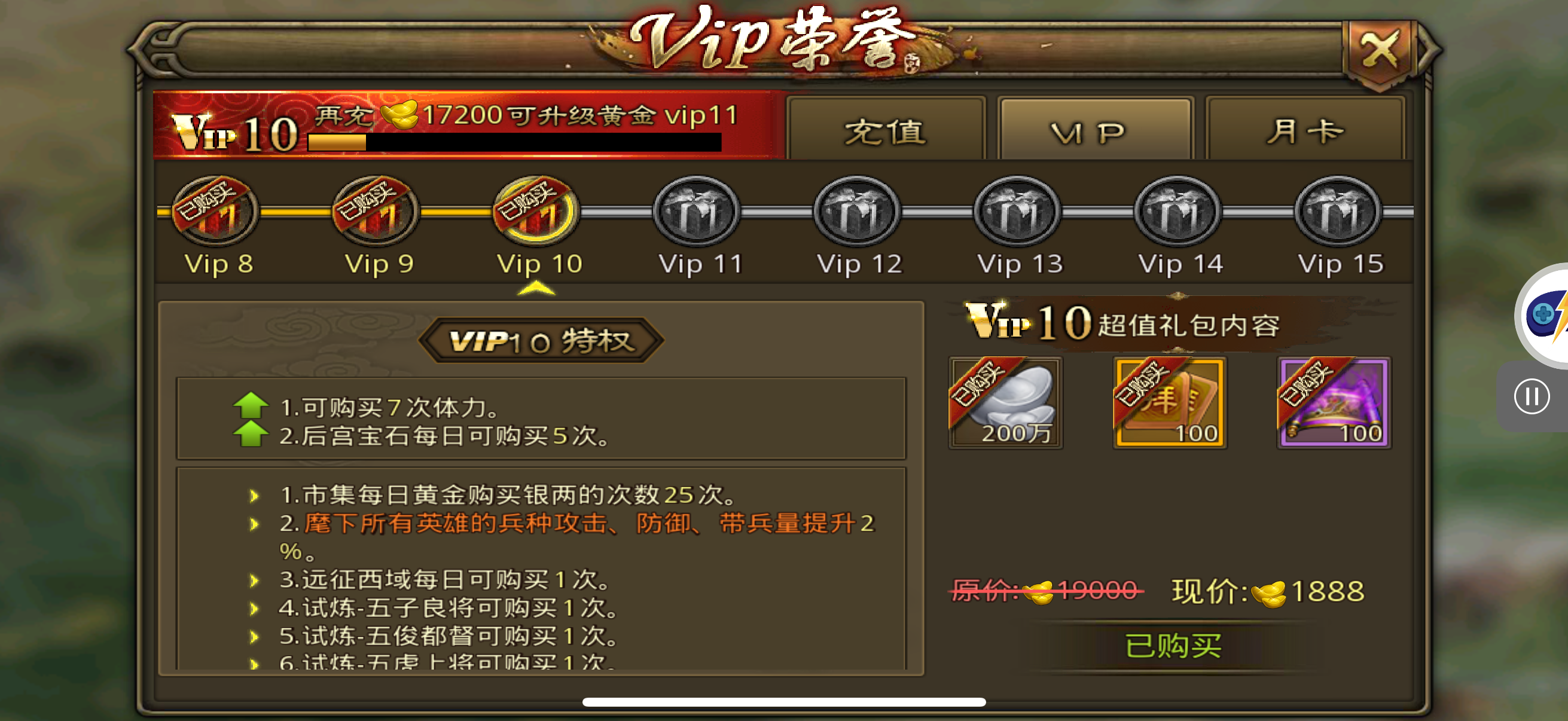The width and height of the screenshot is (1568, 721).
Task: Select the Vip 8 gift box icon
Action: [215, 212]
